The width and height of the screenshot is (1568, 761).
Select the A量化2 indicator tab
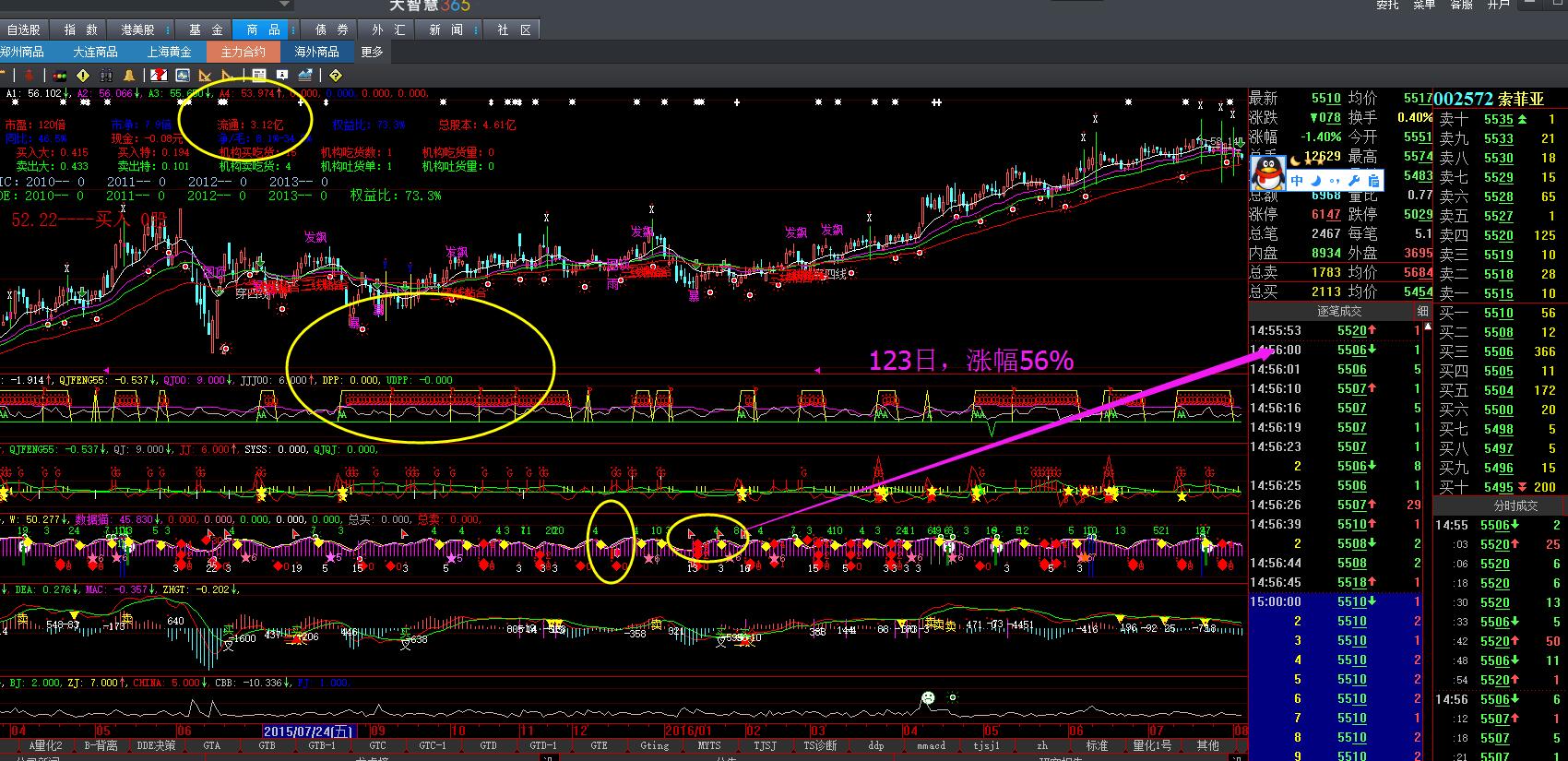[46, 745]
